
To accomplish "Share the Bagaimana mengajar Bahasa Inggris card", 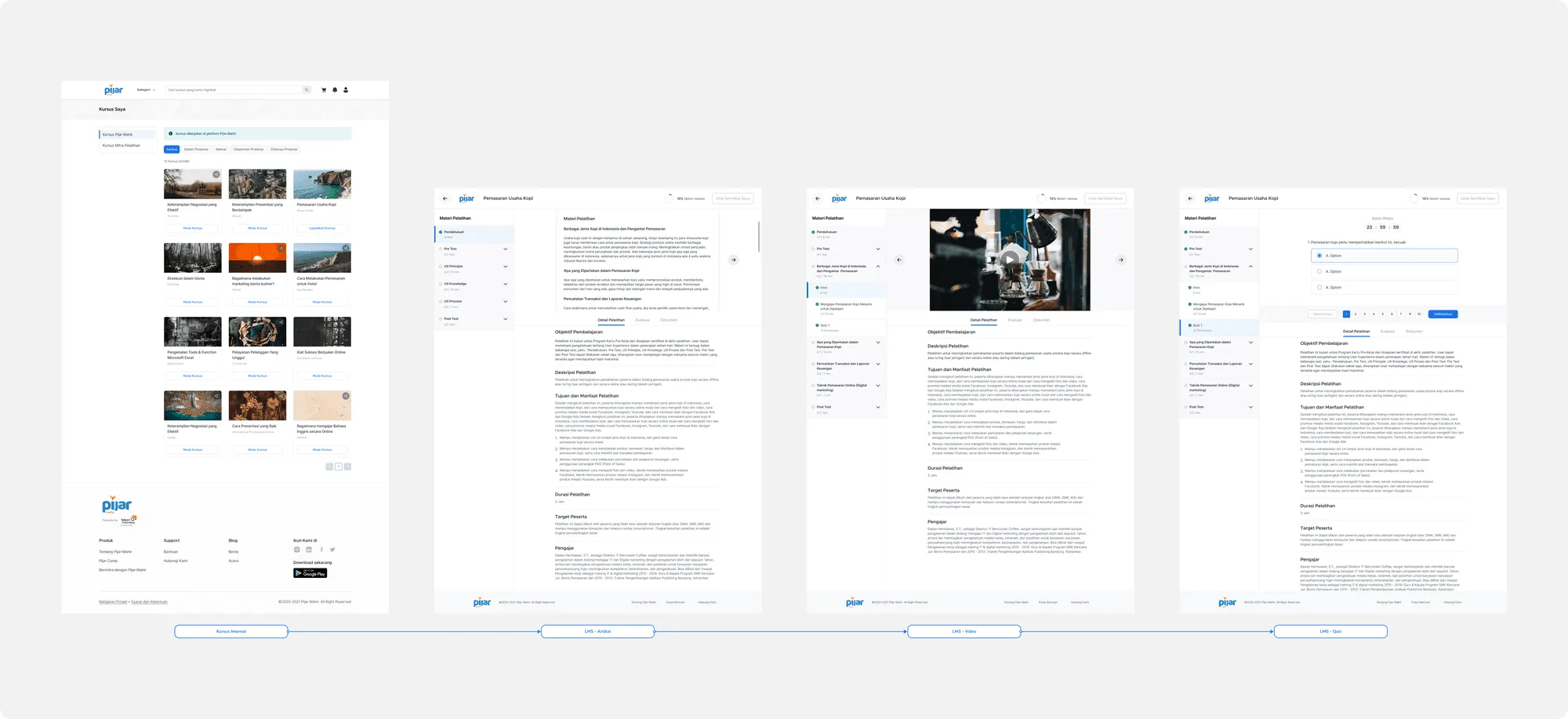I will [346, 396].
